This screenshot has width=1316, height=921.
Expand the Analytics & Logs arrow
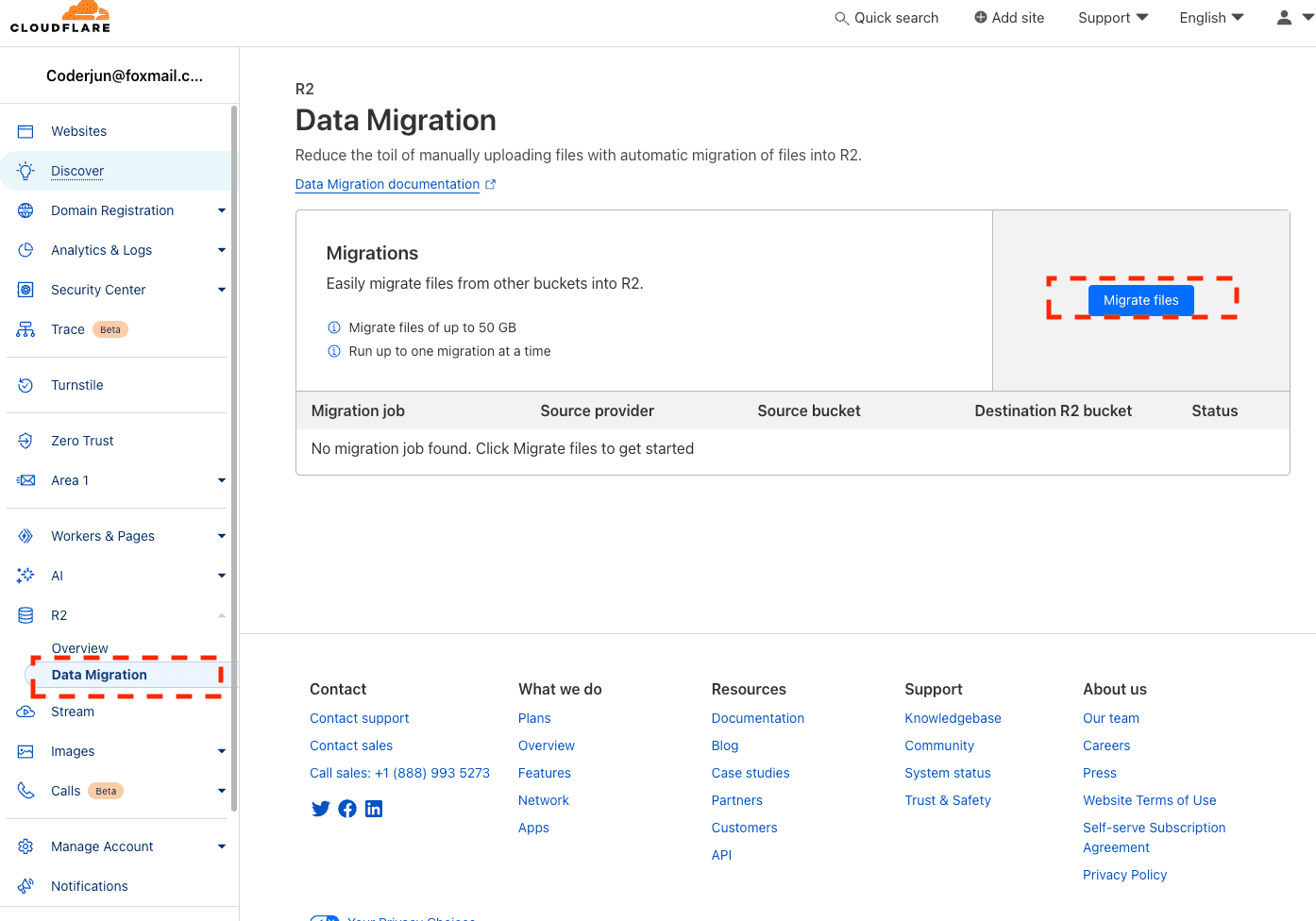coord(222,250)
